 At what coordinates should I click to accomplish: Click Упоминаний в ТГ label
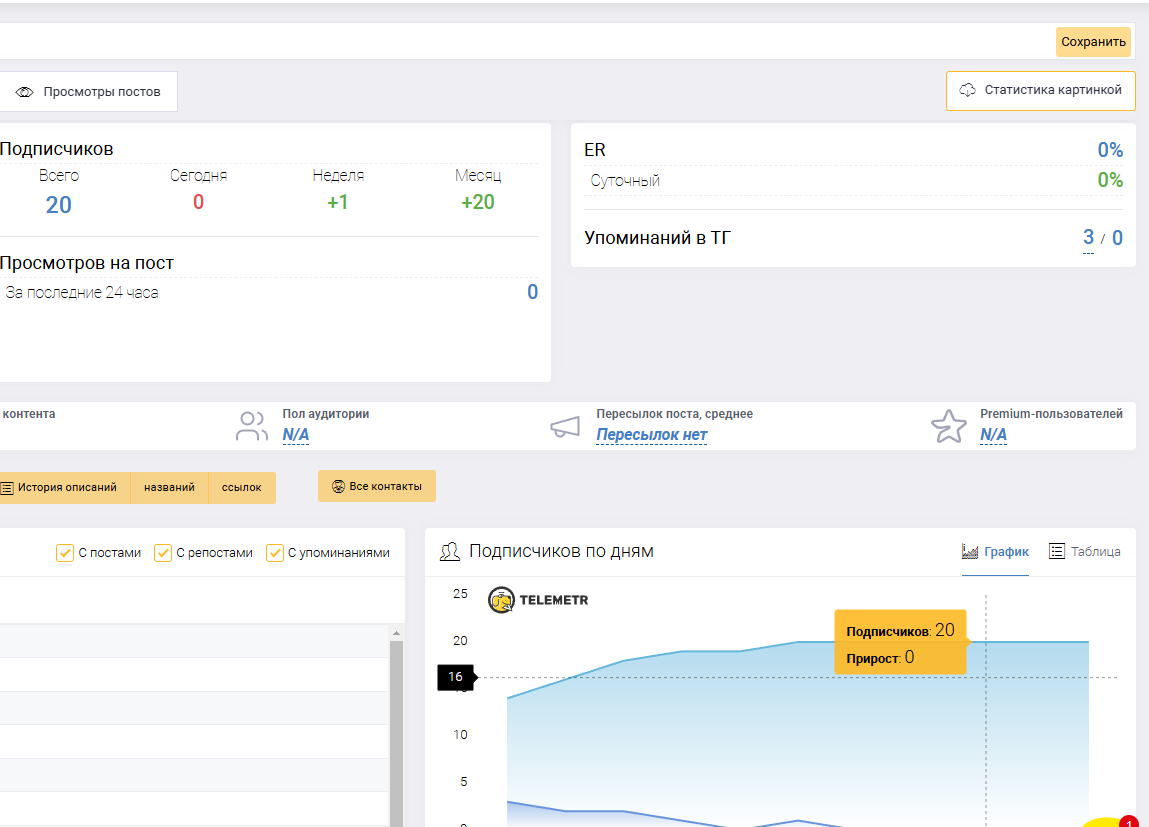tap(657, 238)
